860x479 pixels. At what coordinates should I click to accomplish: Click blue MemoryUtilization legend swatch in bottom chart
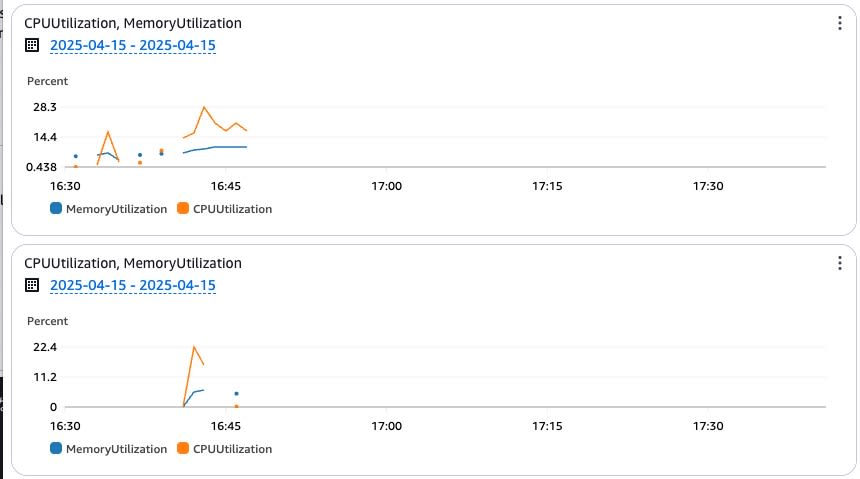[x=56, y=448]
